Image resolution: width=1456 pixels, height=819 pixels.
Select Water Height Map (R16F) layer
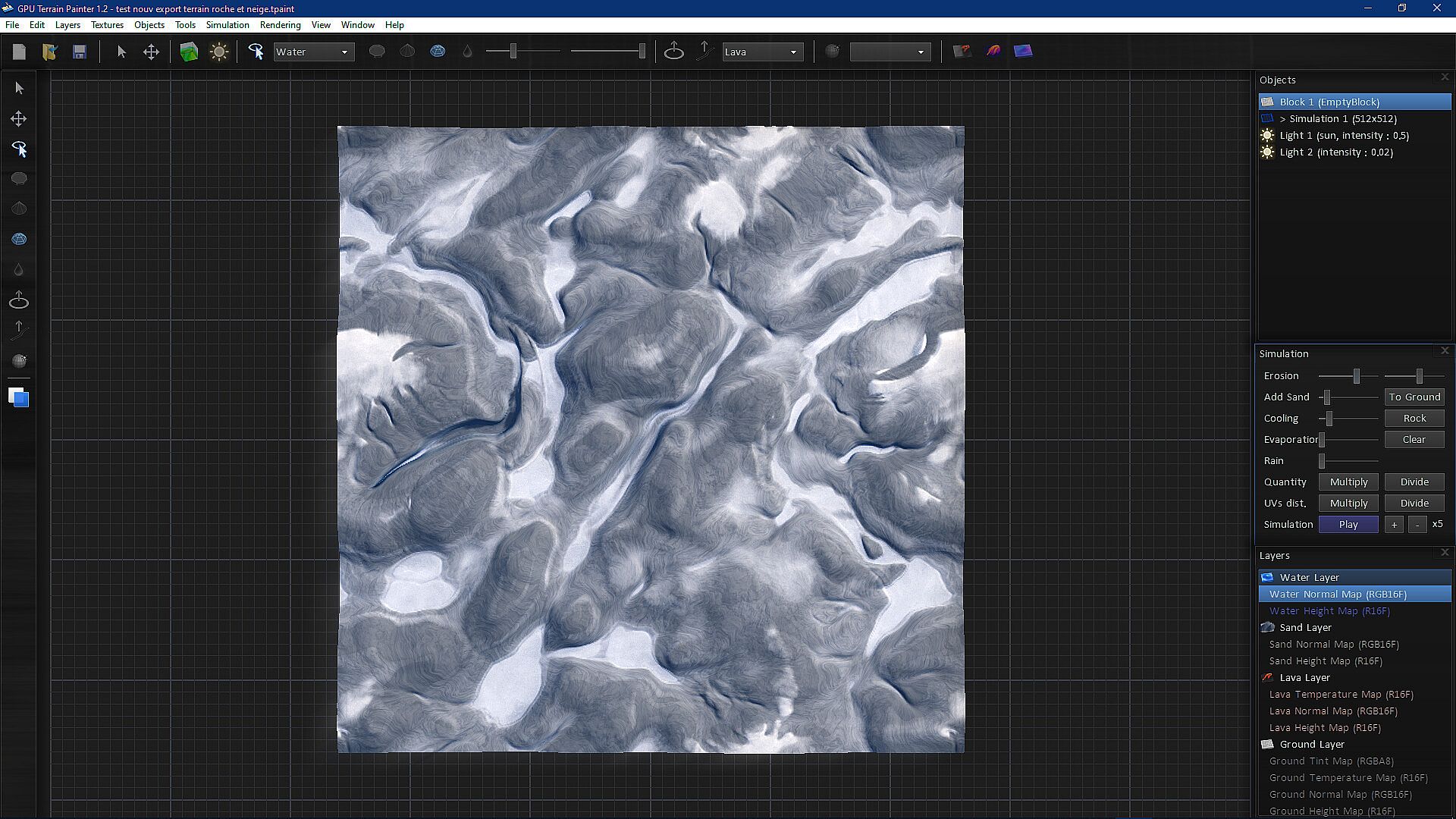[1329, 611]
